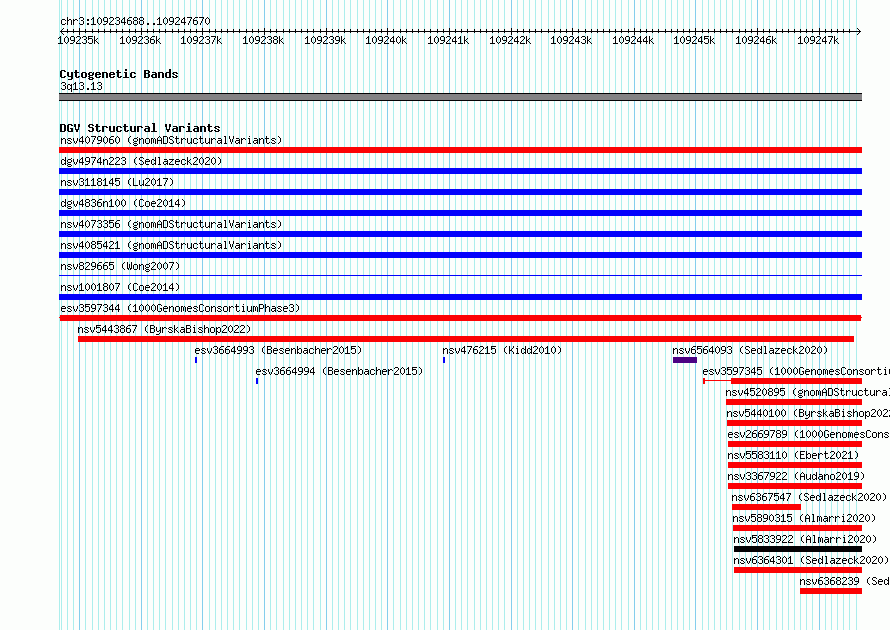The height and width of the screenshot is (630, 890).
Task: Open variant nsv1001807 Coe2014 label
Action: click(x=120, y=287)
